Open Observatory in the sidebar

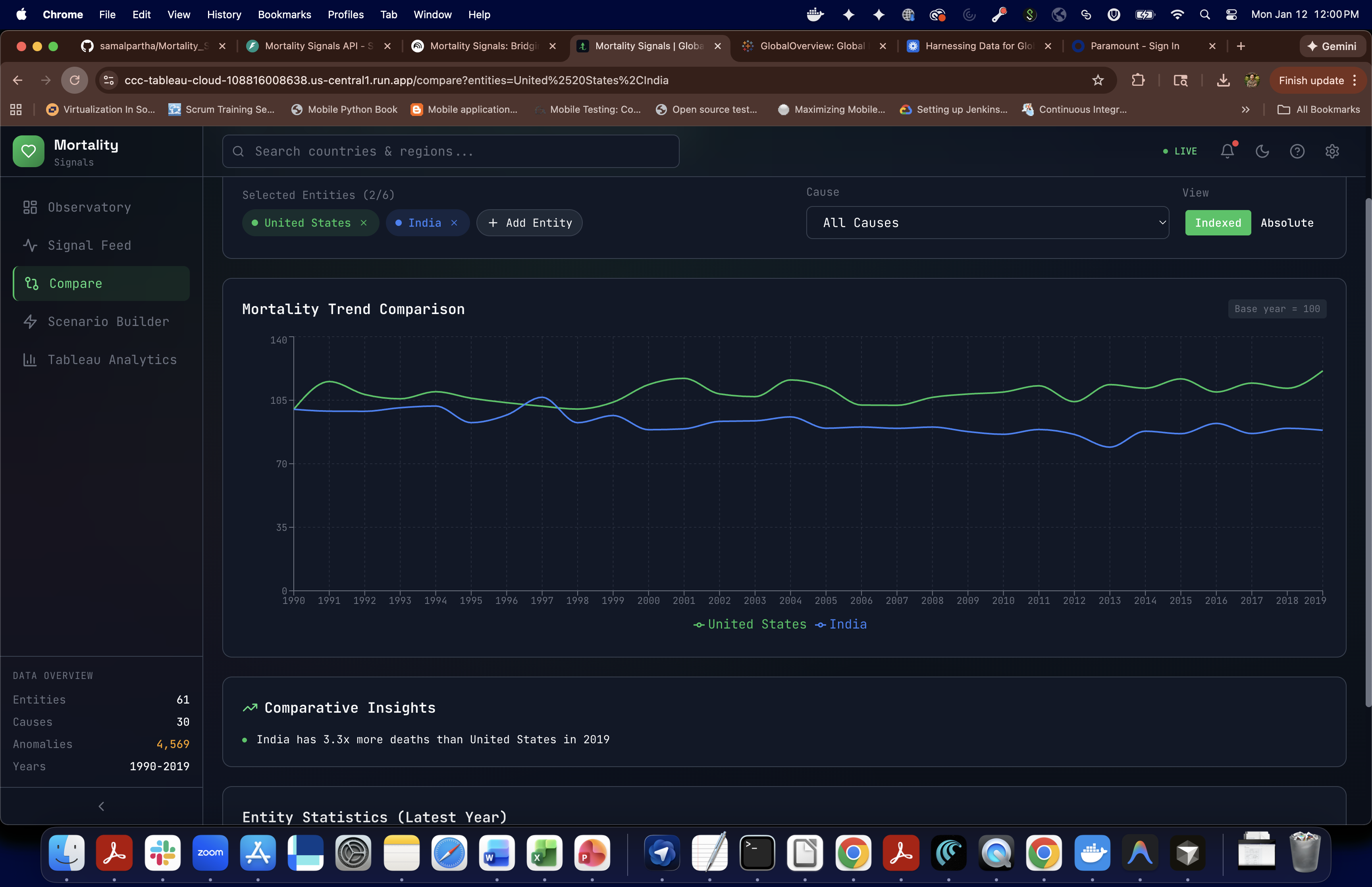click(89, 207)
